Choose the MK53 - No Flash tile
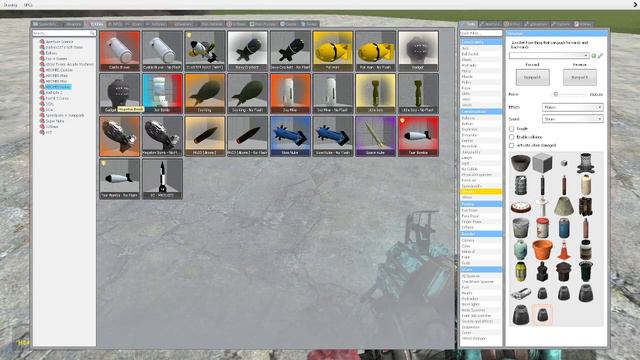This screenshot has height=360, width=640. (x=247, y=136)
